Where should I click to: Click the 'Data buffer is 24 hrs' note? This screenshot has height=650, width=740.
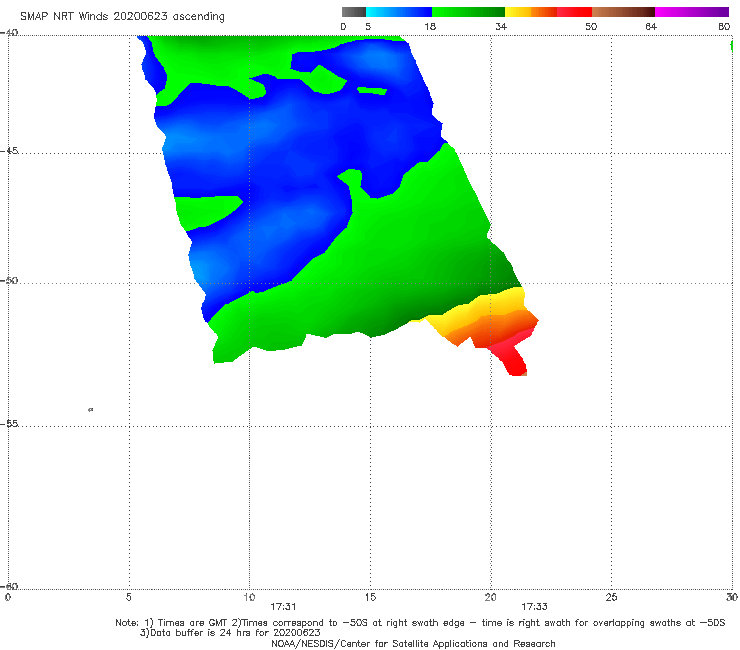click(230, 633)
